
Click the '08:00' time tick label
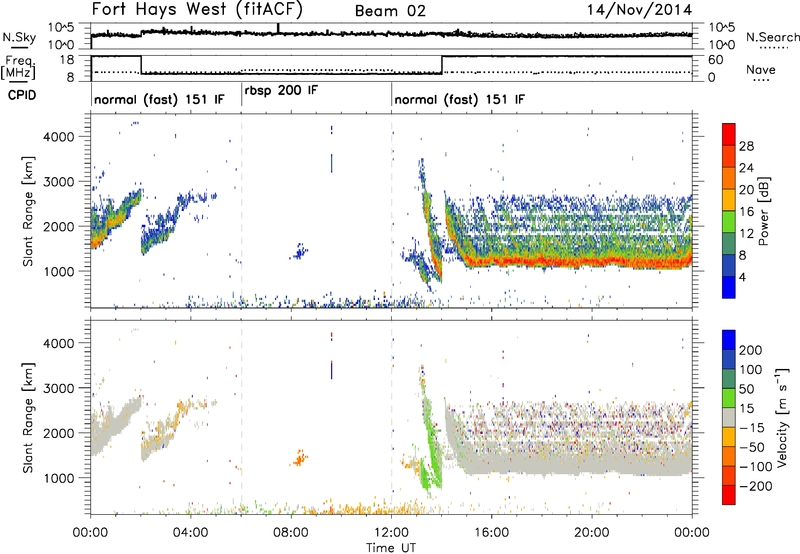pos(291,533)
